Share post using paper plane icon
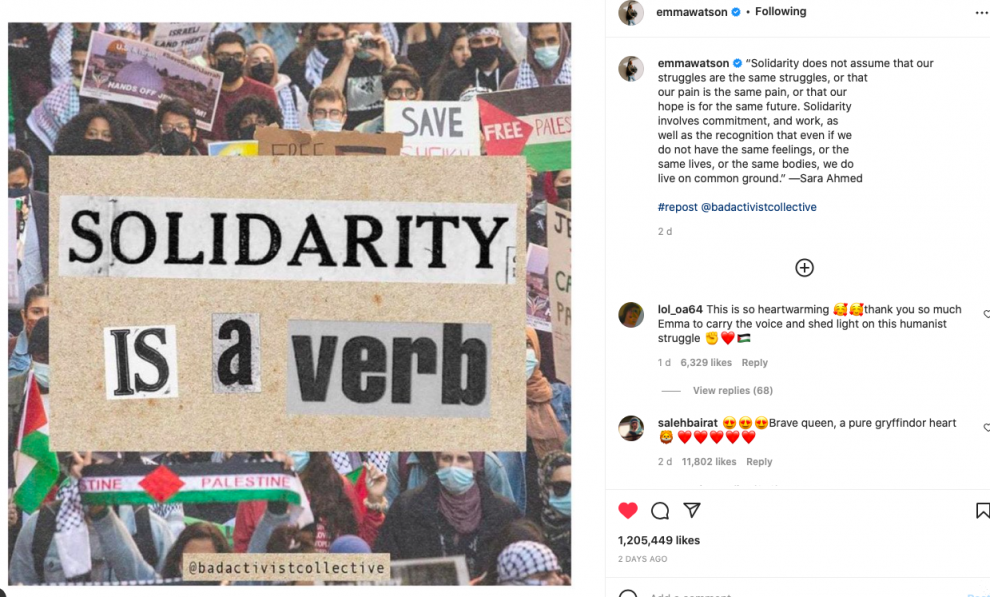Image resolution: width=990 pixels, height=597 pixels. click(x=692, y=510)
